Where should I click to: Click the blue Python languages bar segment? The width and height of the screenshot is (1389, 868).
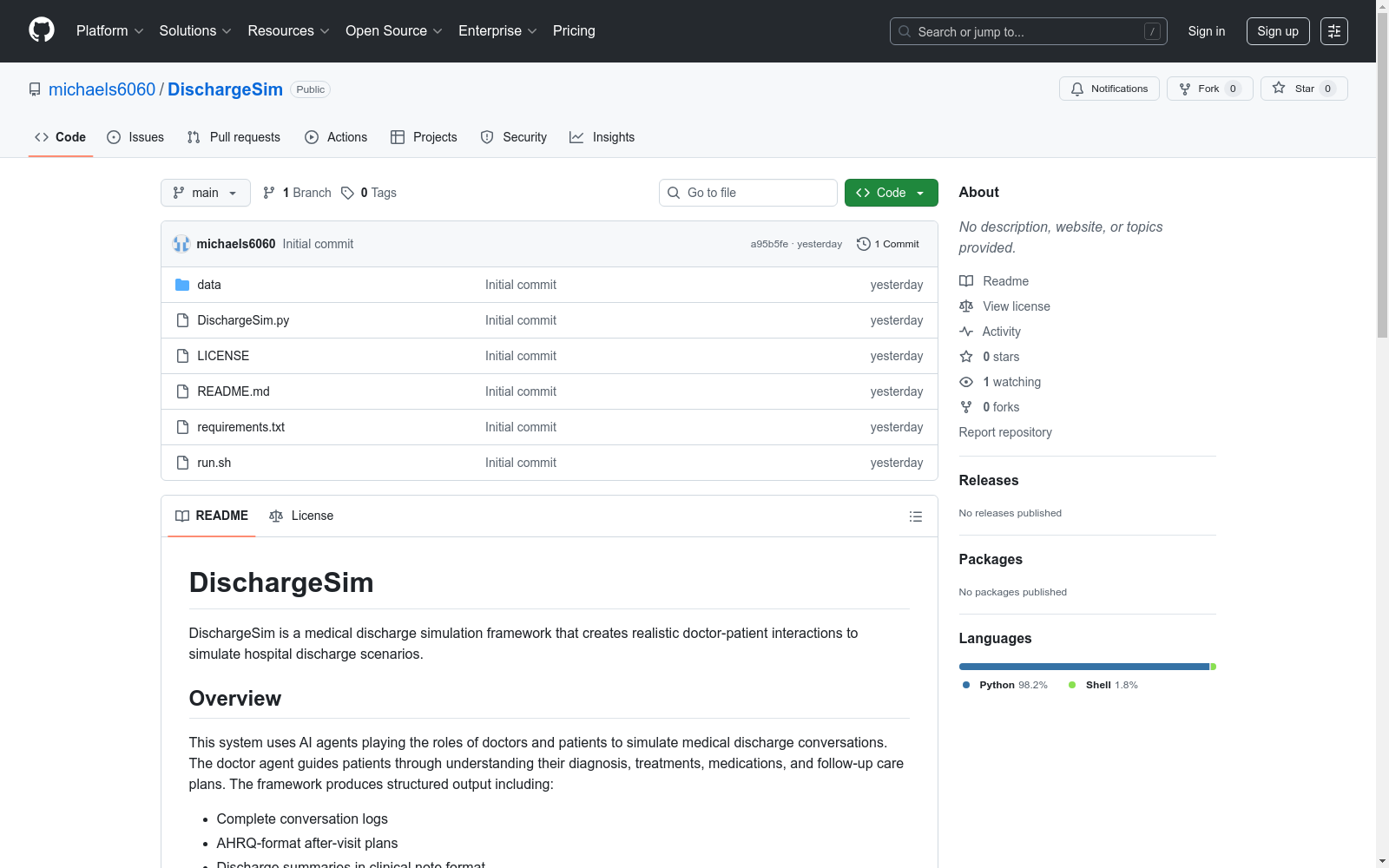[1083, 667]
